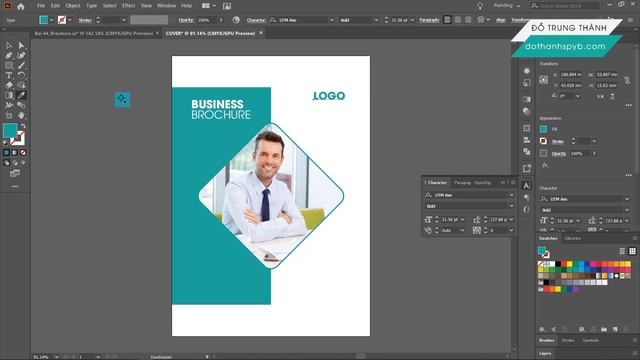
Task: Select the Hand tool
Action: tap(21, 116)
